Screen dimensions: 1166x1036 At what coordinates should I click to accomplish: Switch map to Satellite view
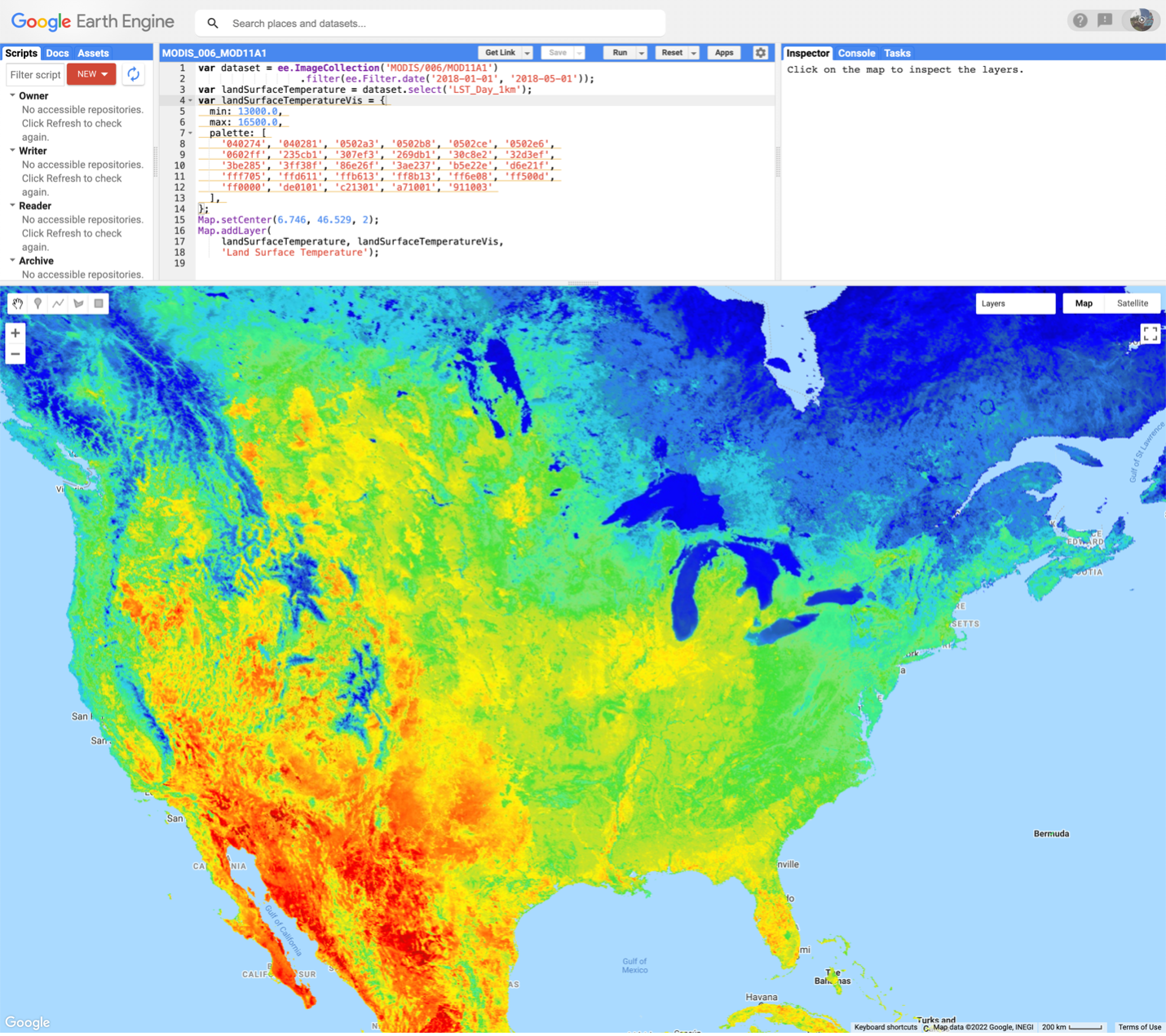coord(1132,303)
